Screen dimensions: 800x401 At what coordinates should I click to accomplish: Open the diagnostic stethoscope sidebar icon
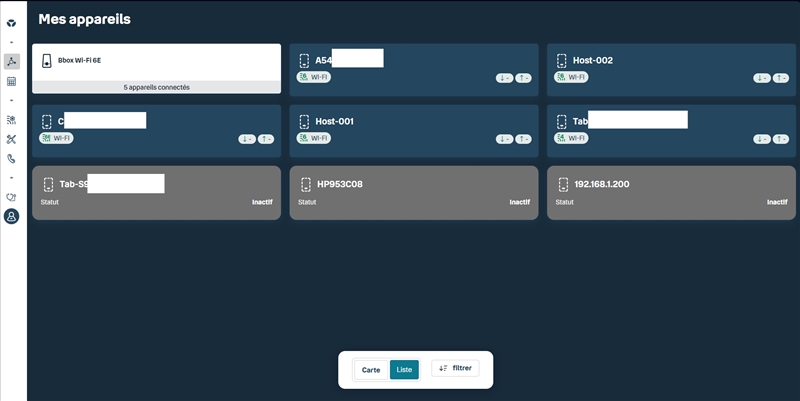[x=11, y=197]
